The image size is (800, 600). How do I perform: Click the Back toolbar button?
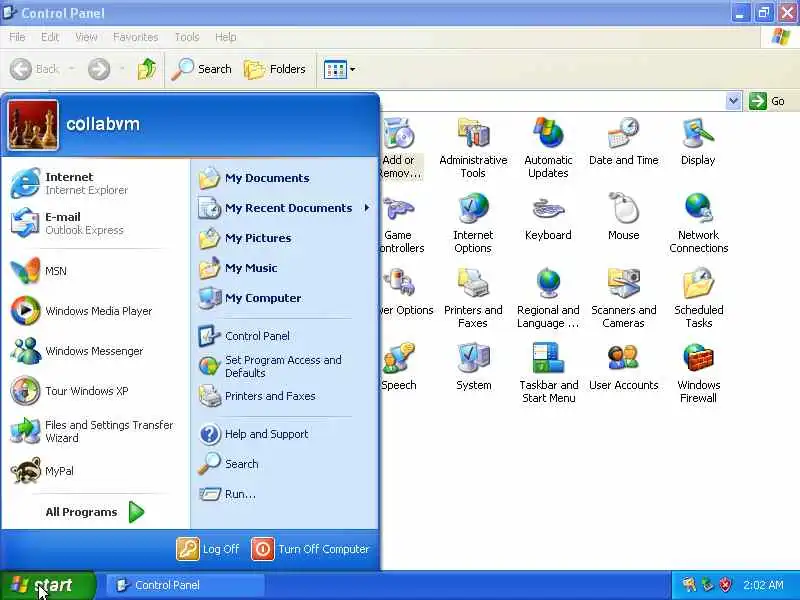click(35, 69)
